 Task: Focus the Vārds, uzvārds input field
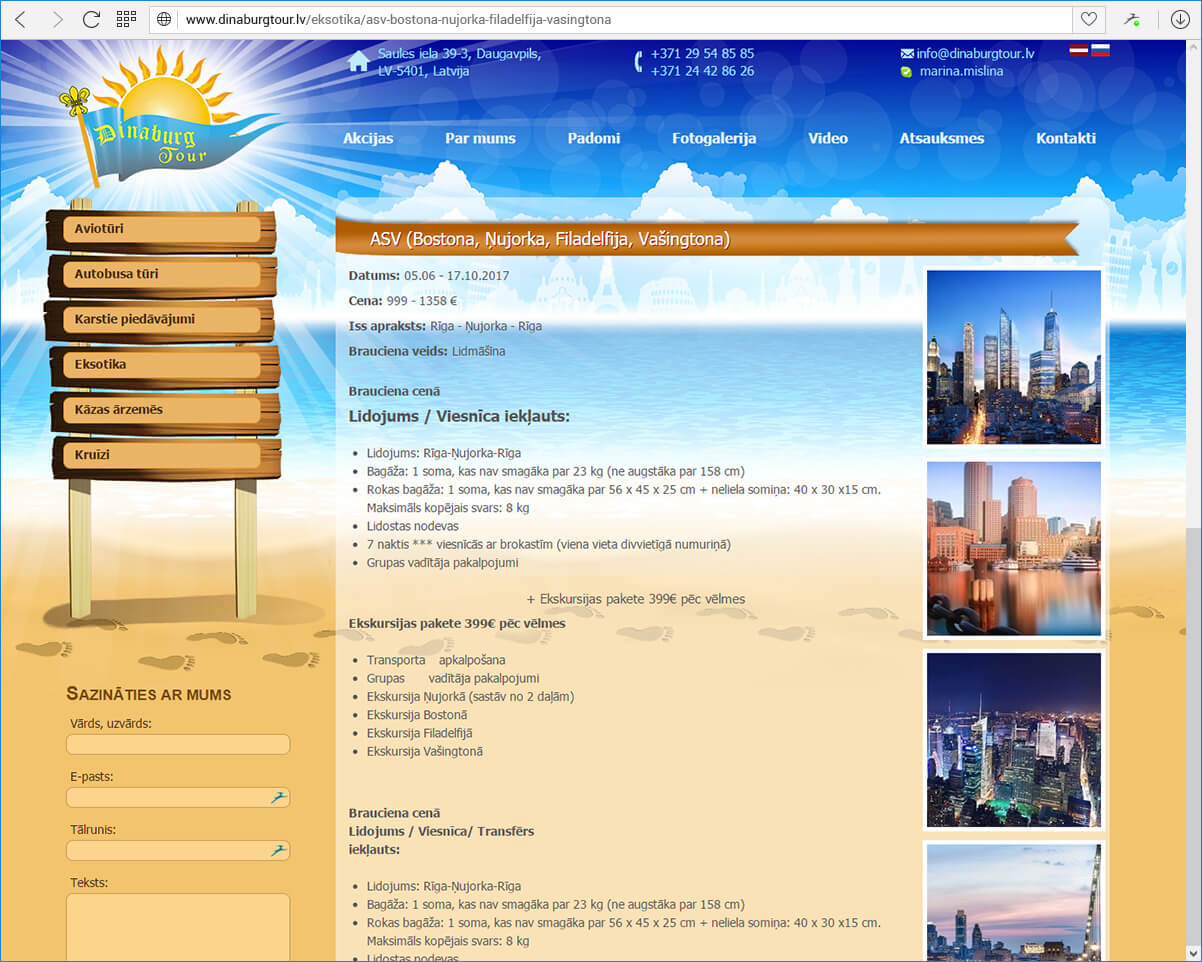pos(178,744)
